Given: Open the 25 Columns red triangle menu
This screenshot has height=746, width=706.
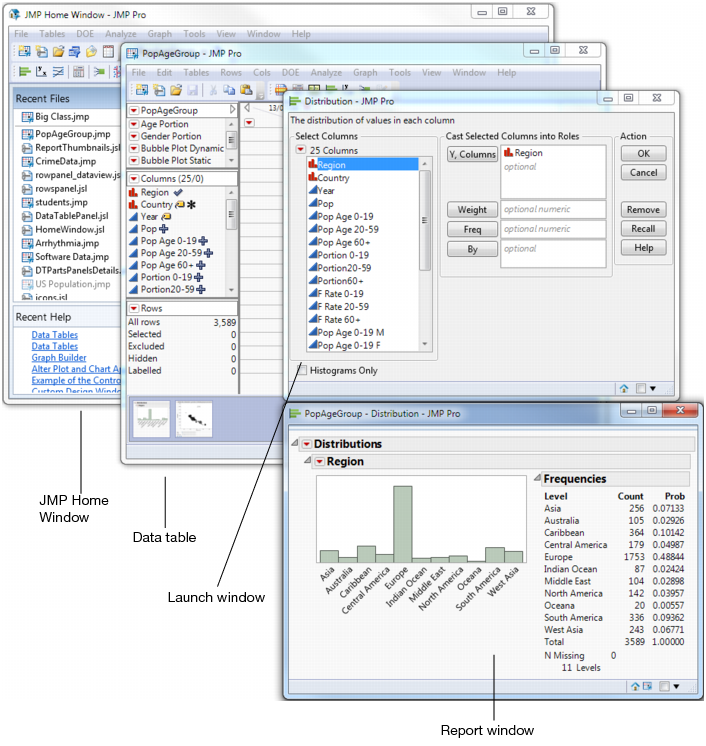Looking at the screenshot, I should pyautogui.click(x=301, y=150).
